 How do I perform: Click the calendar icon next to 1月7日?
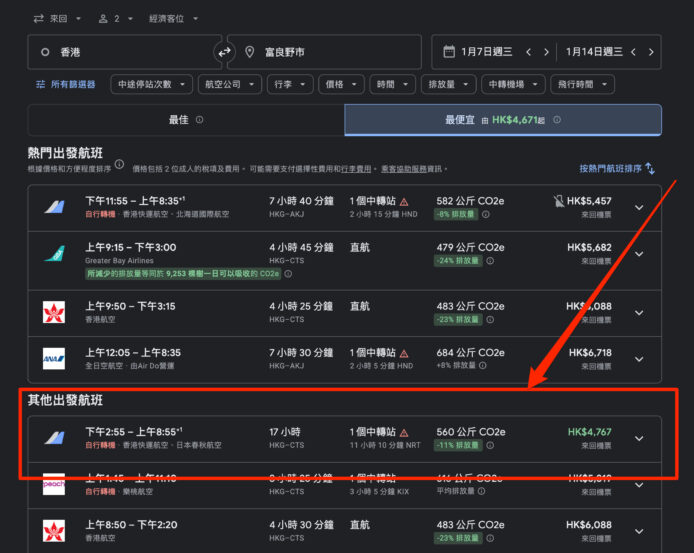tap(449, 52)
